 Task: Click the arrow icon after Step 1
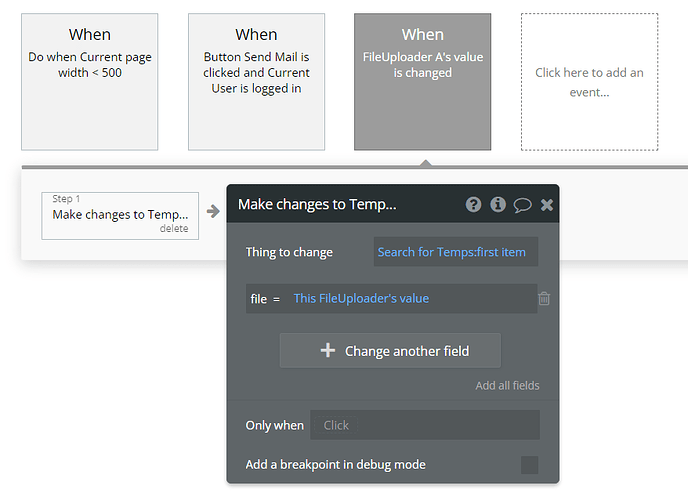click(x=213, y=211)
